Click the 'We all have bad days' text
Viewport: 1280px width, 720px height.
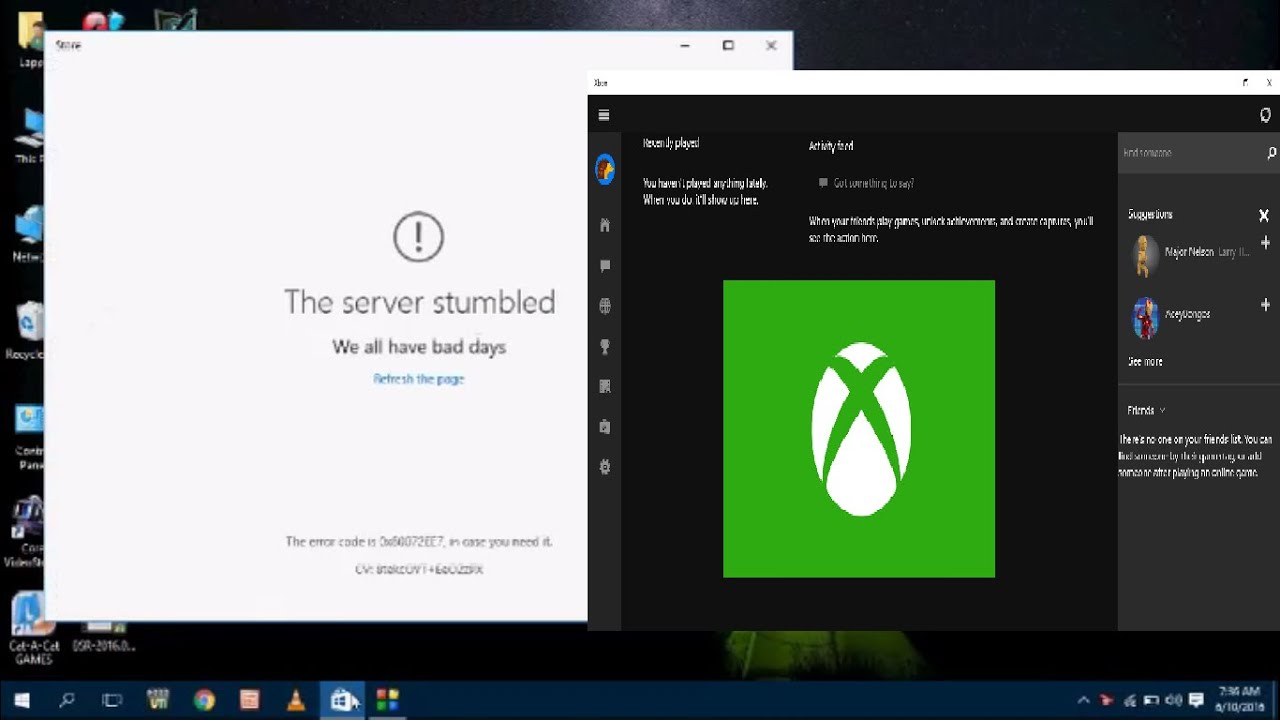pyautogui.click(x=419, y=347)
